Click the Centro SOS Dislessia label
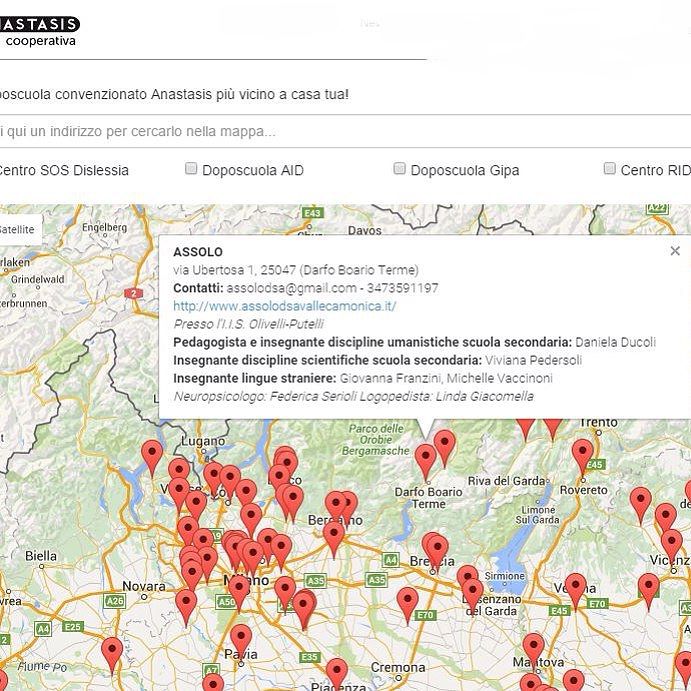691x691 pixels. [x=63, y=170]
